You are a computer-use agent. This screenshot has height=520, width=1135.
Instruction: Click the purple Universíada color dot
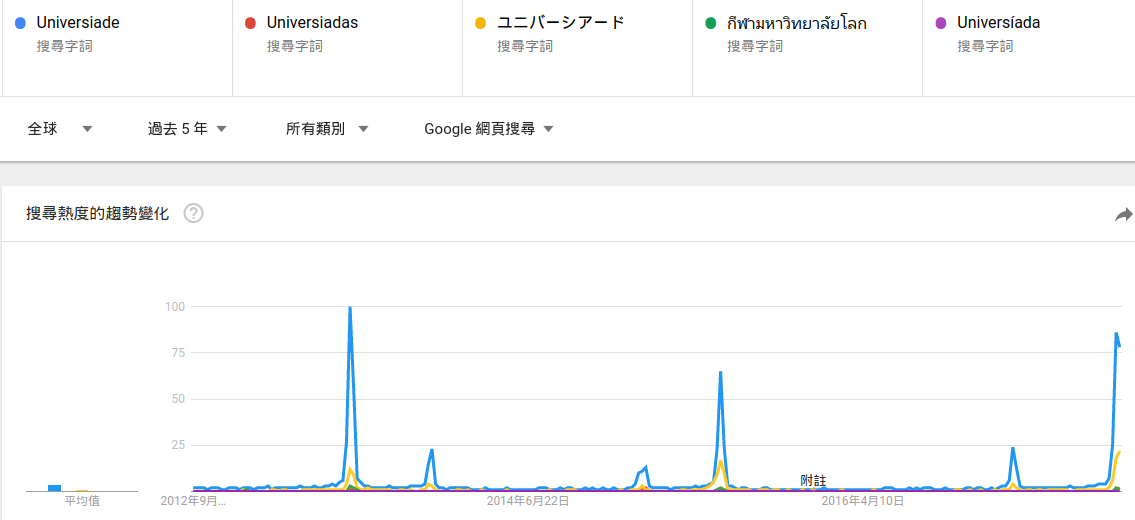coord(941,23)
